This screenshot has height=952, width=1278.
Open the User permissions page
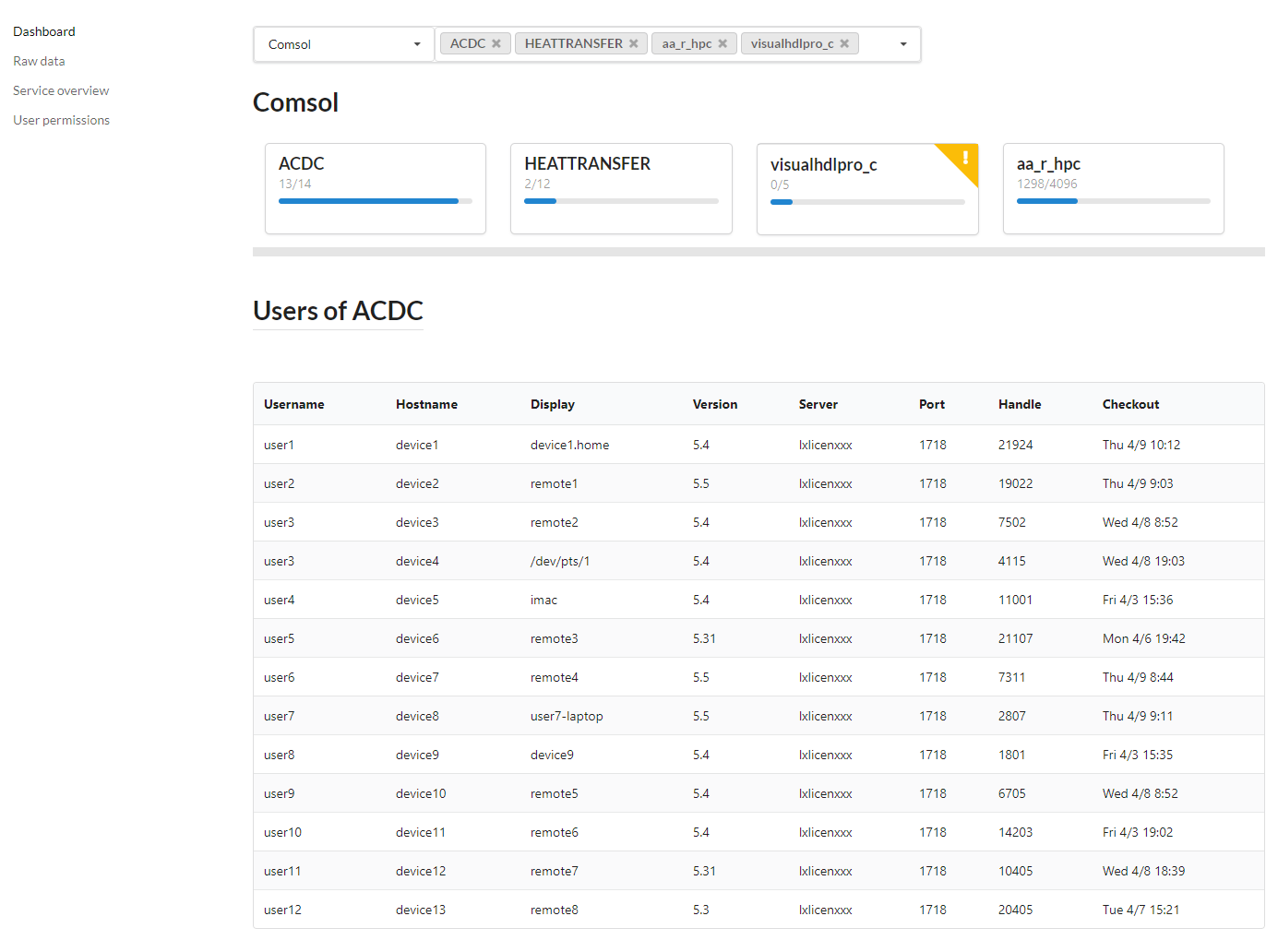(x=61, y=120)
